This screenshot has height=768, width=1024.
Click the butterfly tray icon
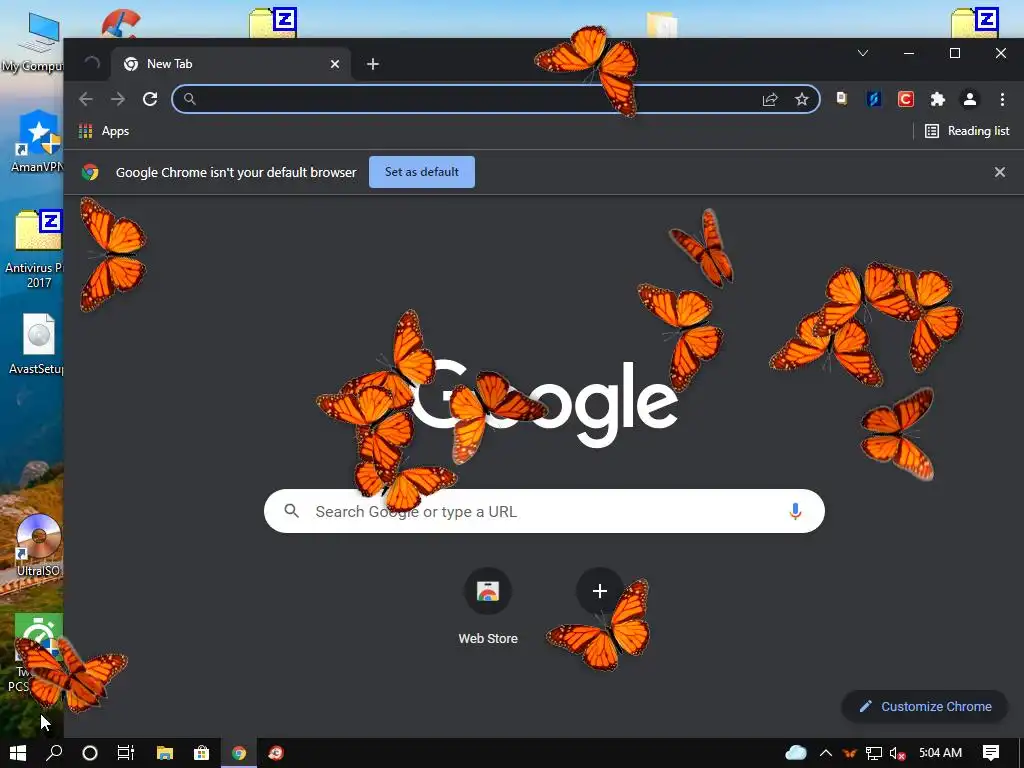849,753
